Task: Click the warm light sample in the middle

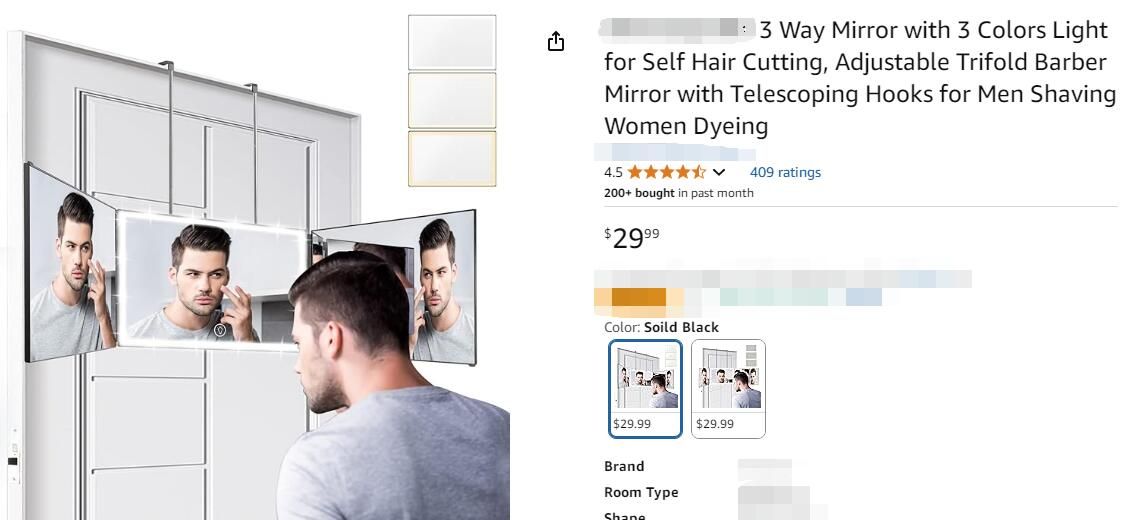Action: 452,100
